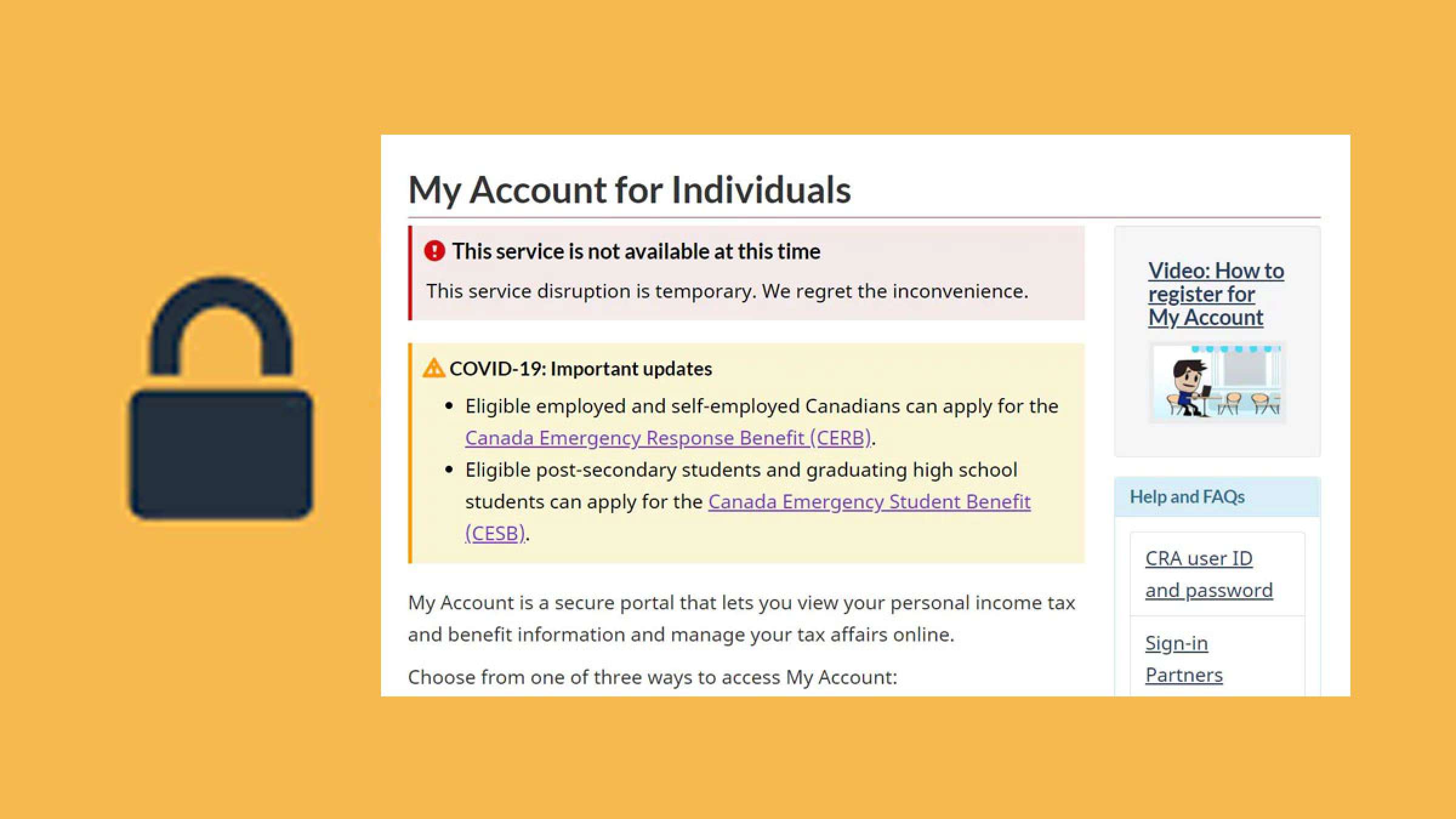Click the secure portal description paragraph

coord(741,618)
